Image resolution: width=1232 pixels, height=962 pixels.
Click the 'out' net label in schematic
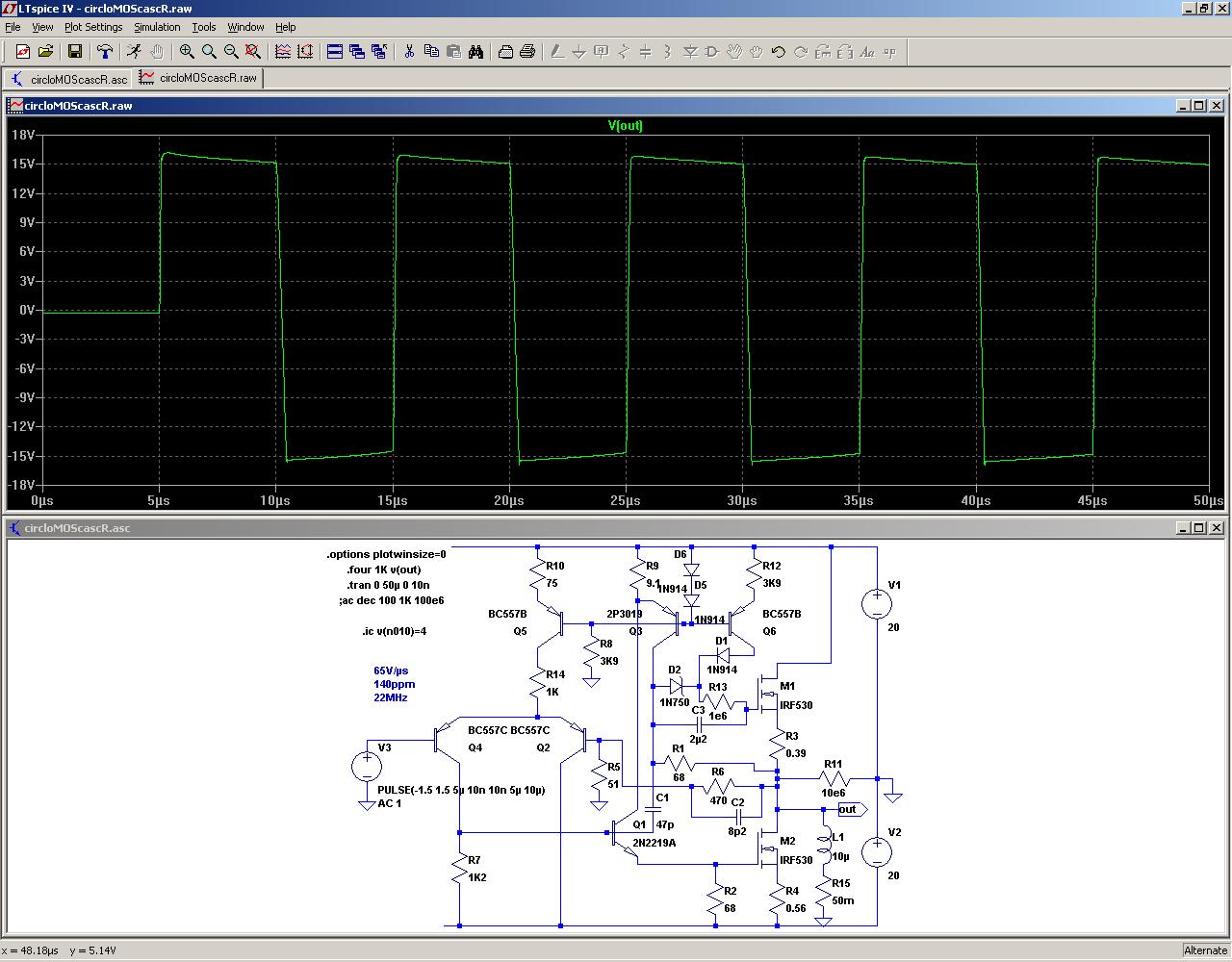click(x=848, y=809)
